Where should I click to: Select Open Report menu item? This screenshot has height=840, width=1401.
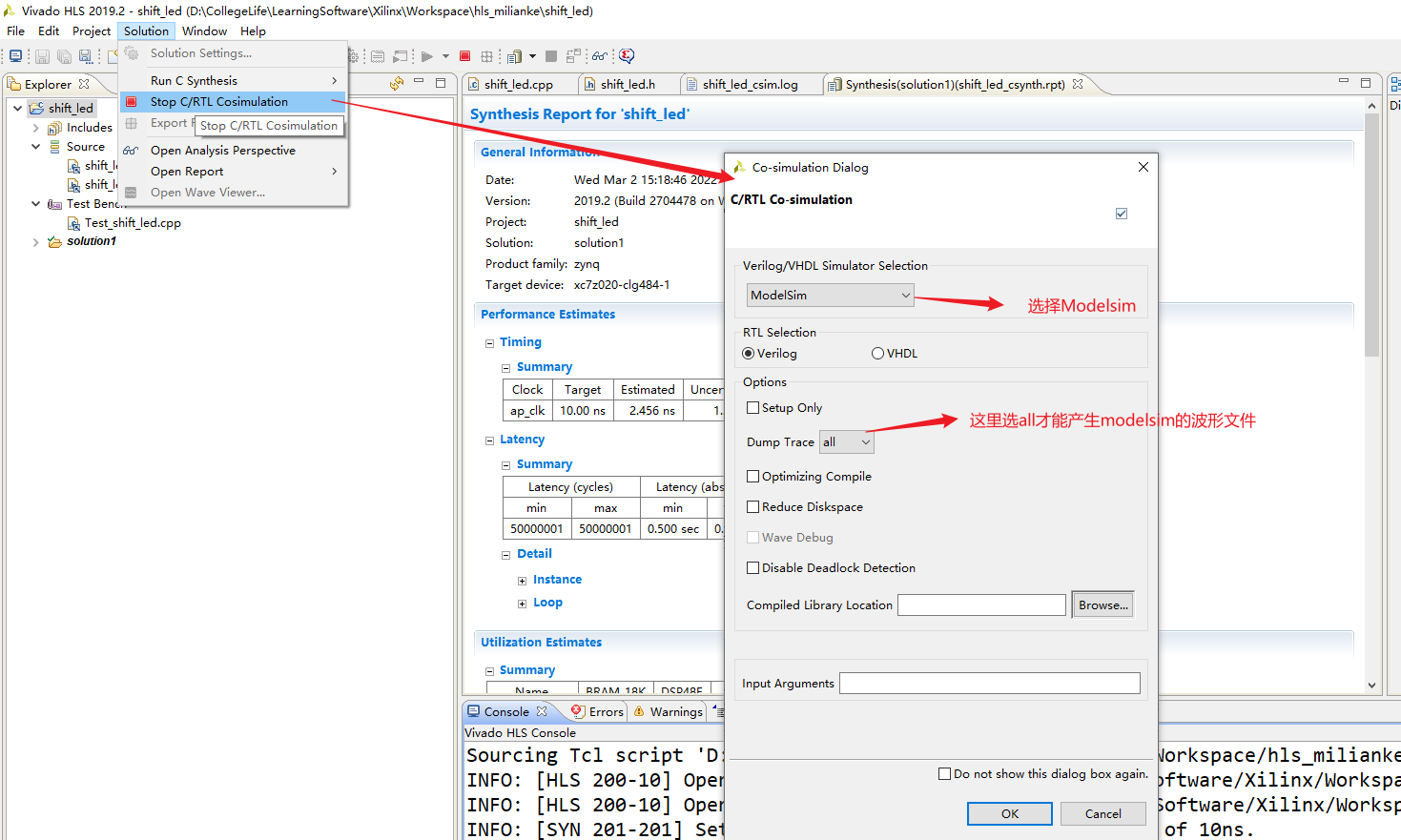[234, 171]
